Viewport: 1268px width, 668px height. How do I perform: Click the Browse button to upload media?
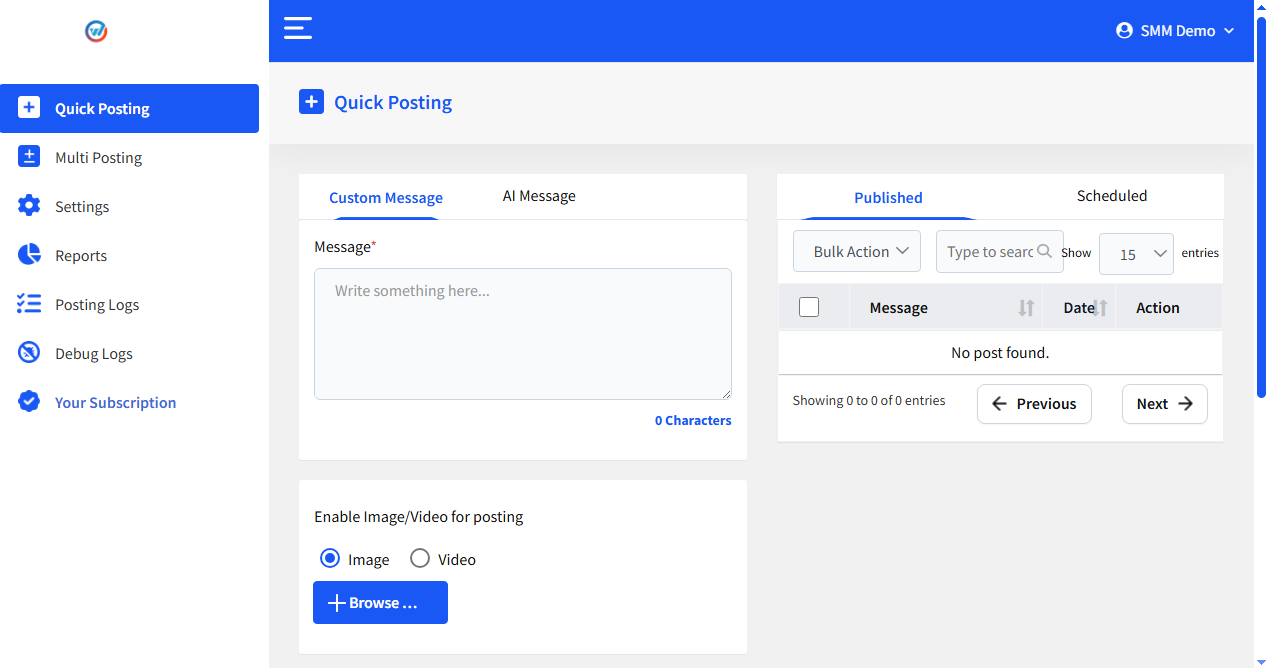(380, 602)
